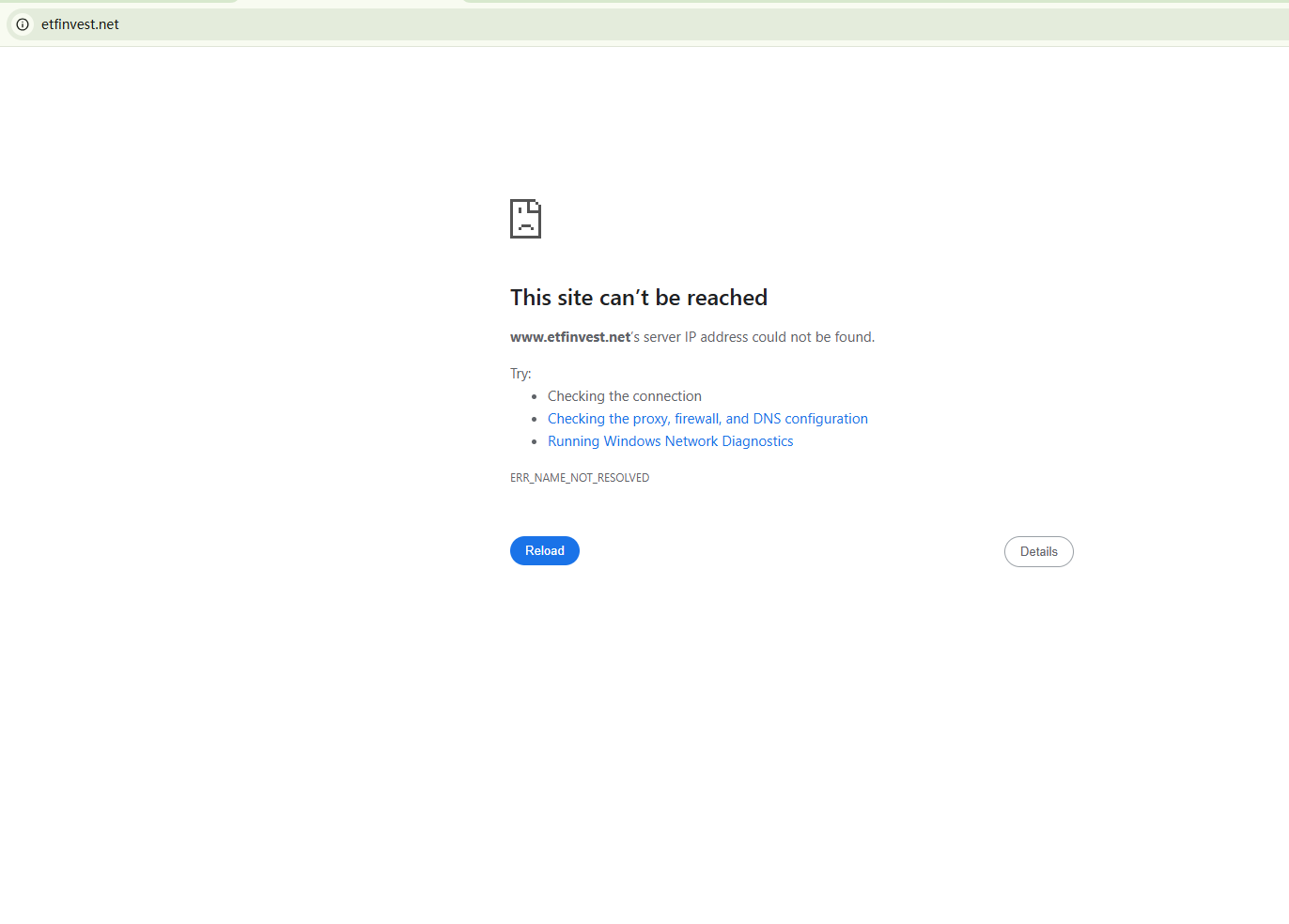1289x924 pixels.
Task: Select the ERR_NAME_NOT_RESOLVED error code
Action: pyautogui.click(x=580, y=478)
